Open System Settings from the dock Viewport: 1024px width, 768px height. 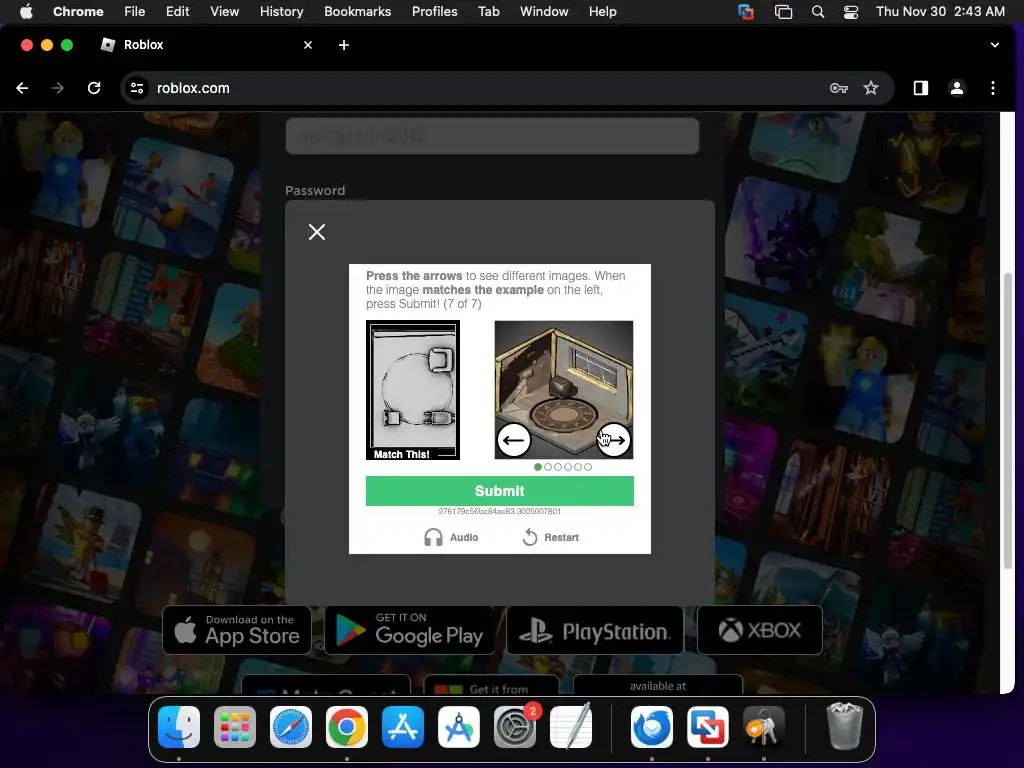(515, 727)
